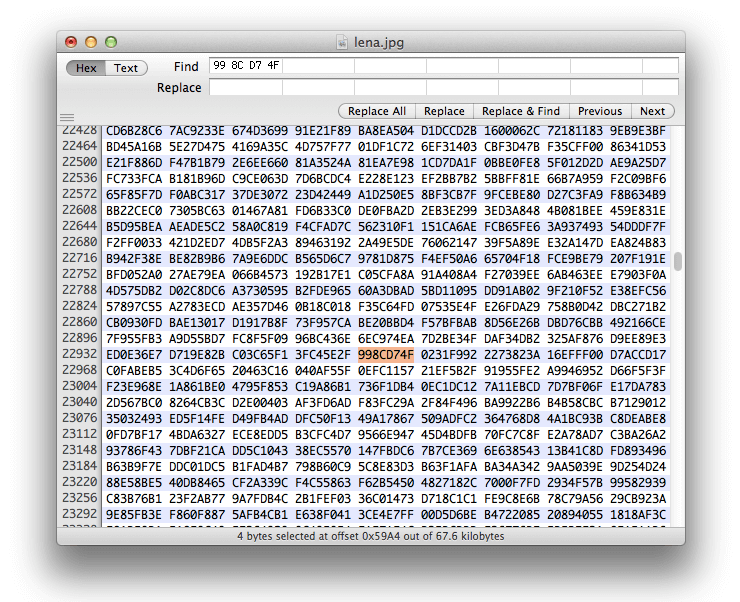This screenshot has width=740, height=602.
Task: Click hex group 9E85FB3E
Action: 134,515
